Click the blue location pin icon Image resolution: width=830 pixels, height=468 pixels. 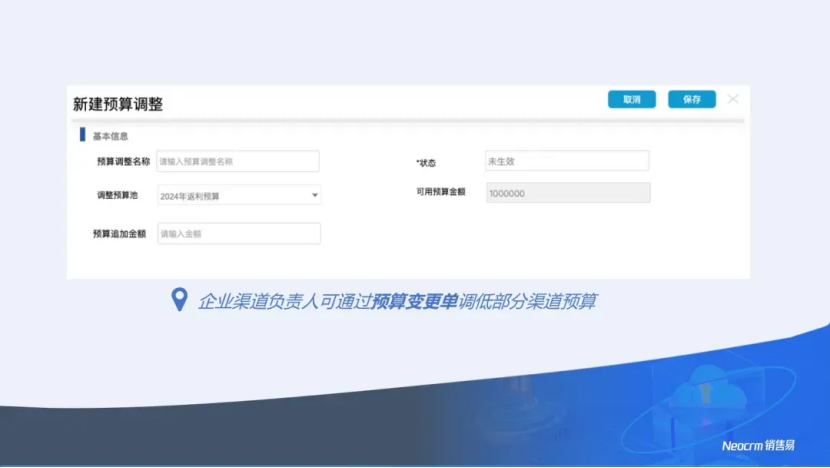(x=180, y=300)
